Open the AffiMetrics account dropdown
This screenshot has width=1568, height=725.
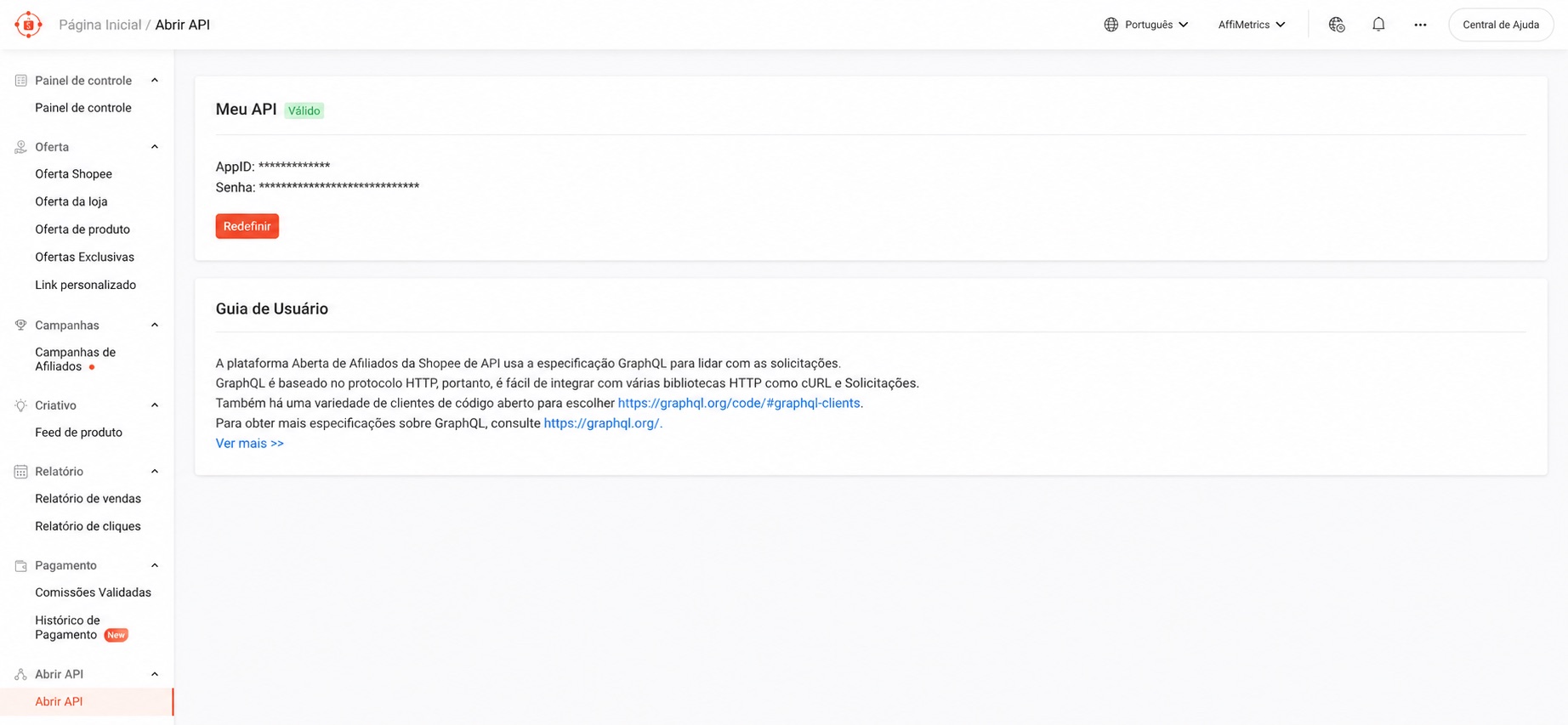coord(1252,25)
